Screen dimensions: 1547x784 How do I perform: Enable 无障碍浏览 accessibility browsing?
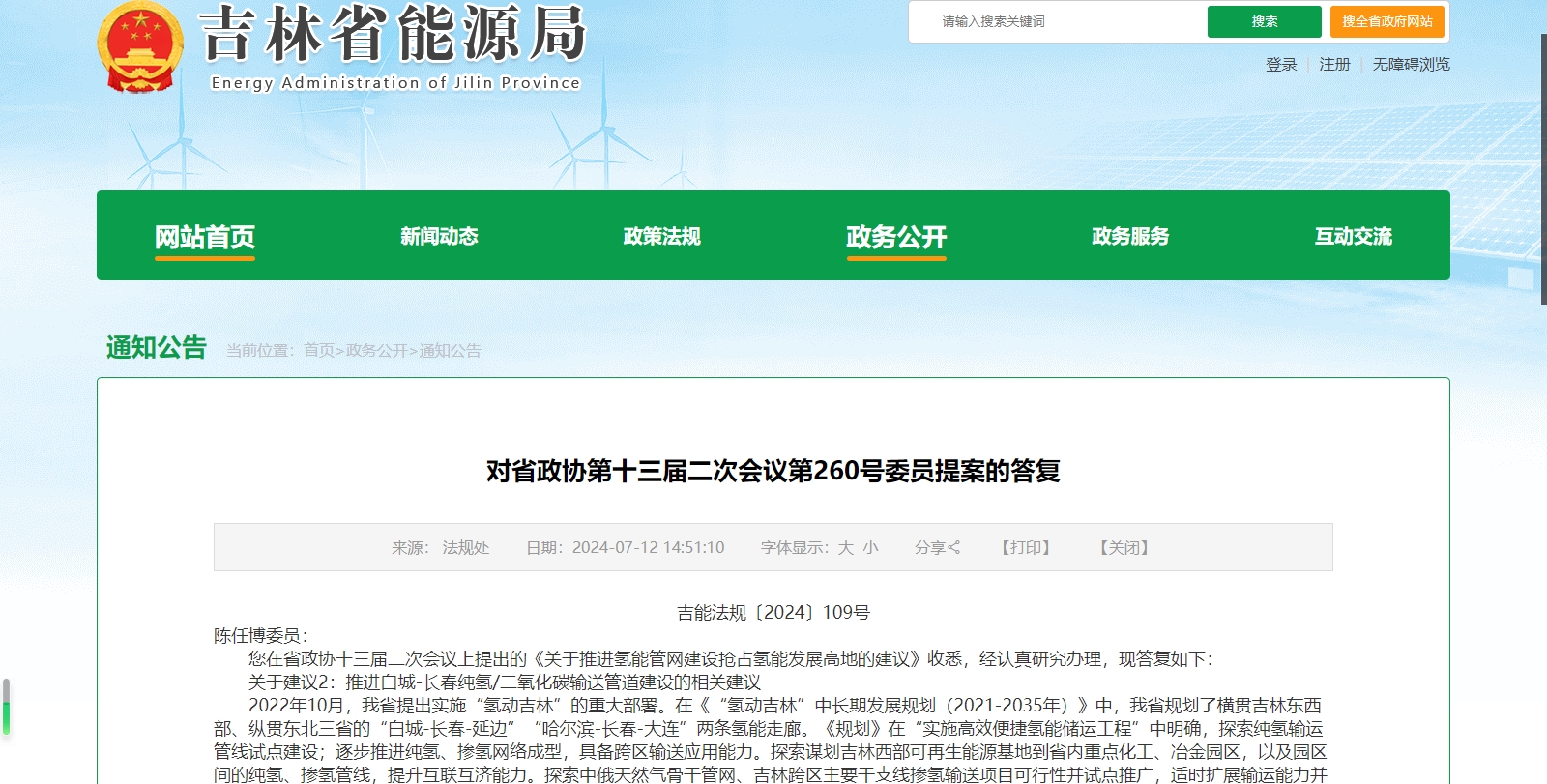coord(1411,64)
